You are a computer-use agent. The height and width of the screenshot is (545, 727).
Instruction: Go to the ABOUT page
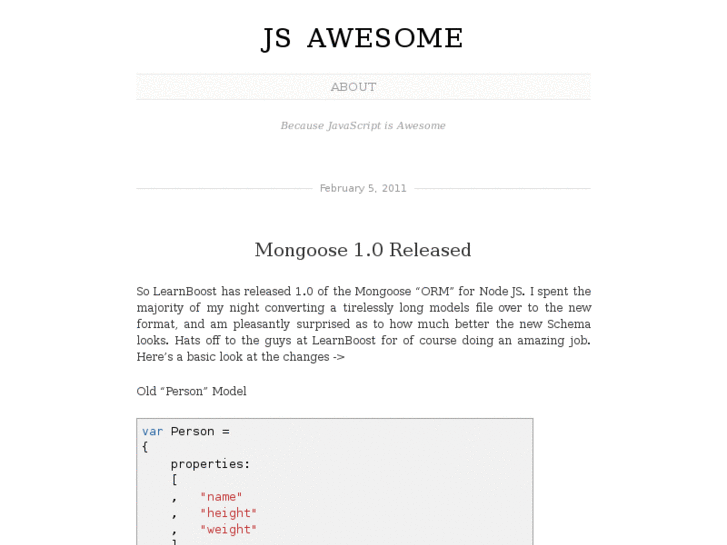point(353,87)
